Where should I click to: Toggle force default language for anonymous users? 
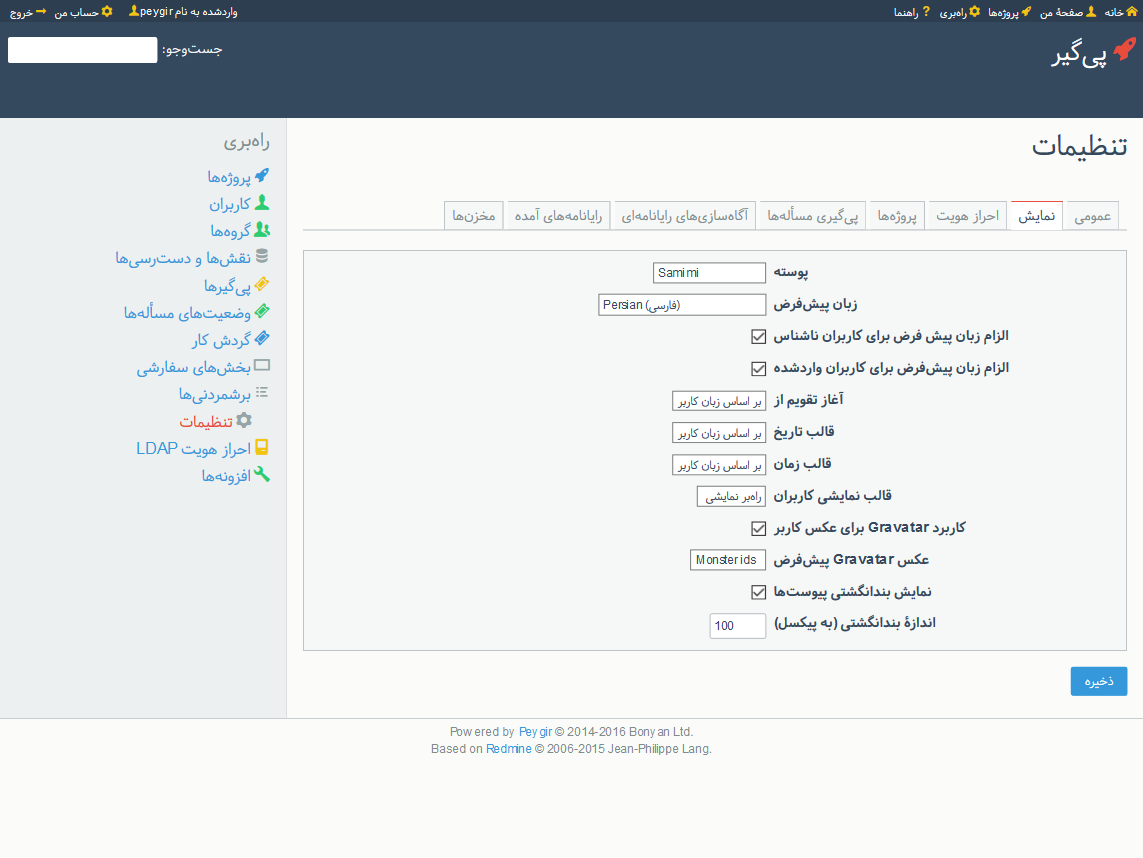[x=758, y=336]
